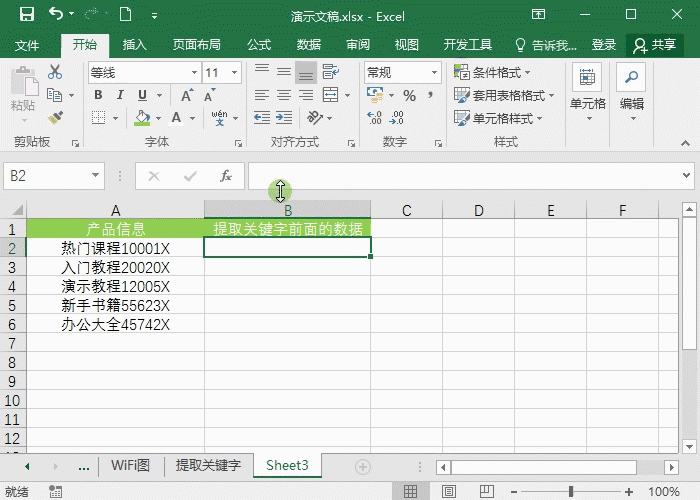This screenshot has width=700, height=500.
Task: Toggle wrap text
Action: pos(330,71)
